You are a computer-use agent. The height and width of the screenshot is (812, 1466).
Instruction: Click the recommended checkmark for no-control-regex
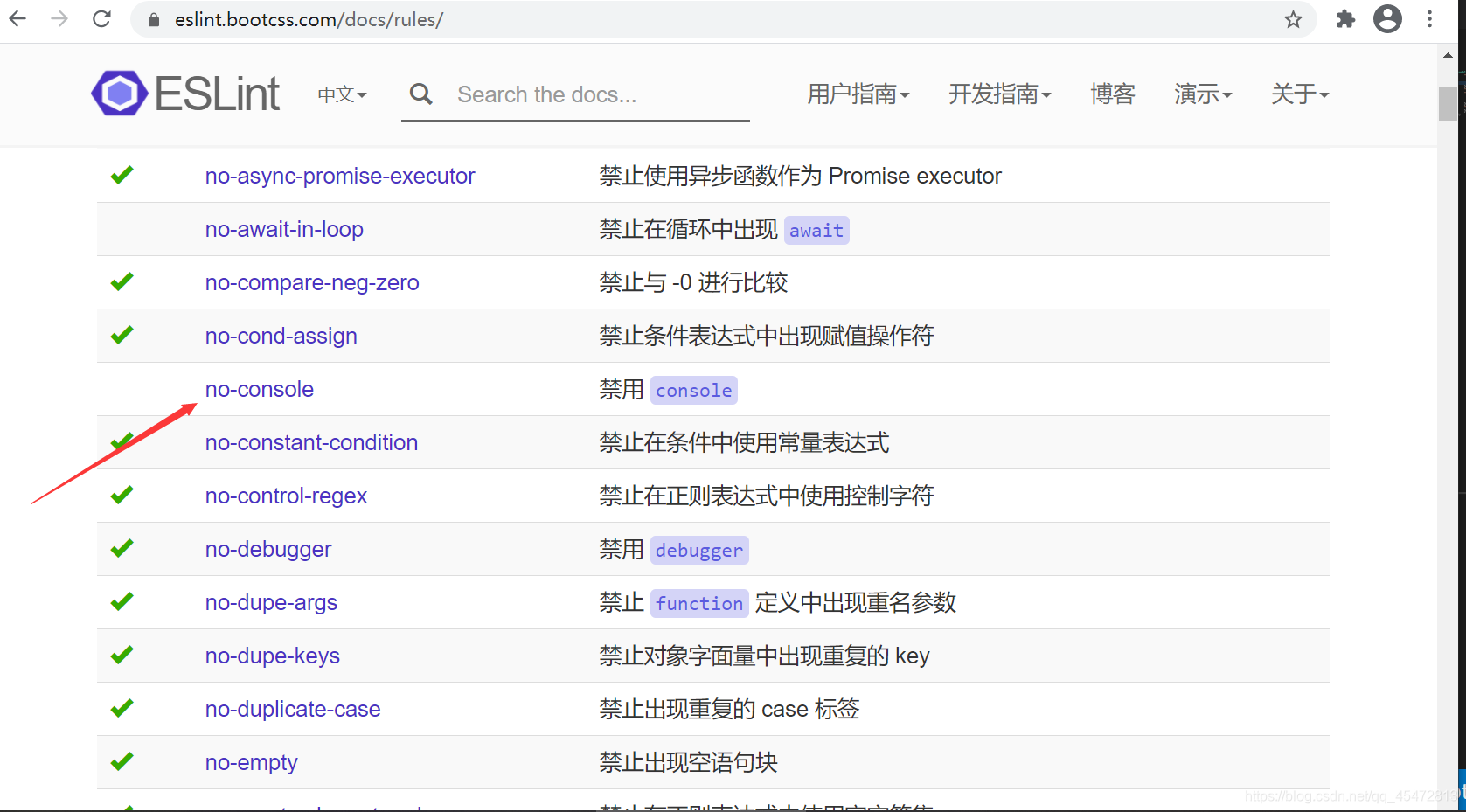click(x=122, y=495)
